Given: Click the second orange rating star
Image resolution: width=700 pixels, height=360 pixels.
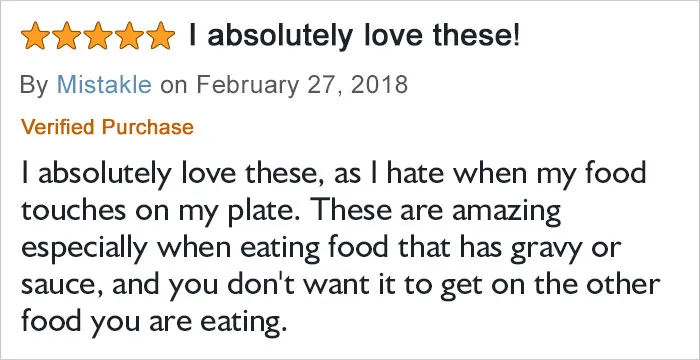Looking at the screenshot, I should 66,36.
